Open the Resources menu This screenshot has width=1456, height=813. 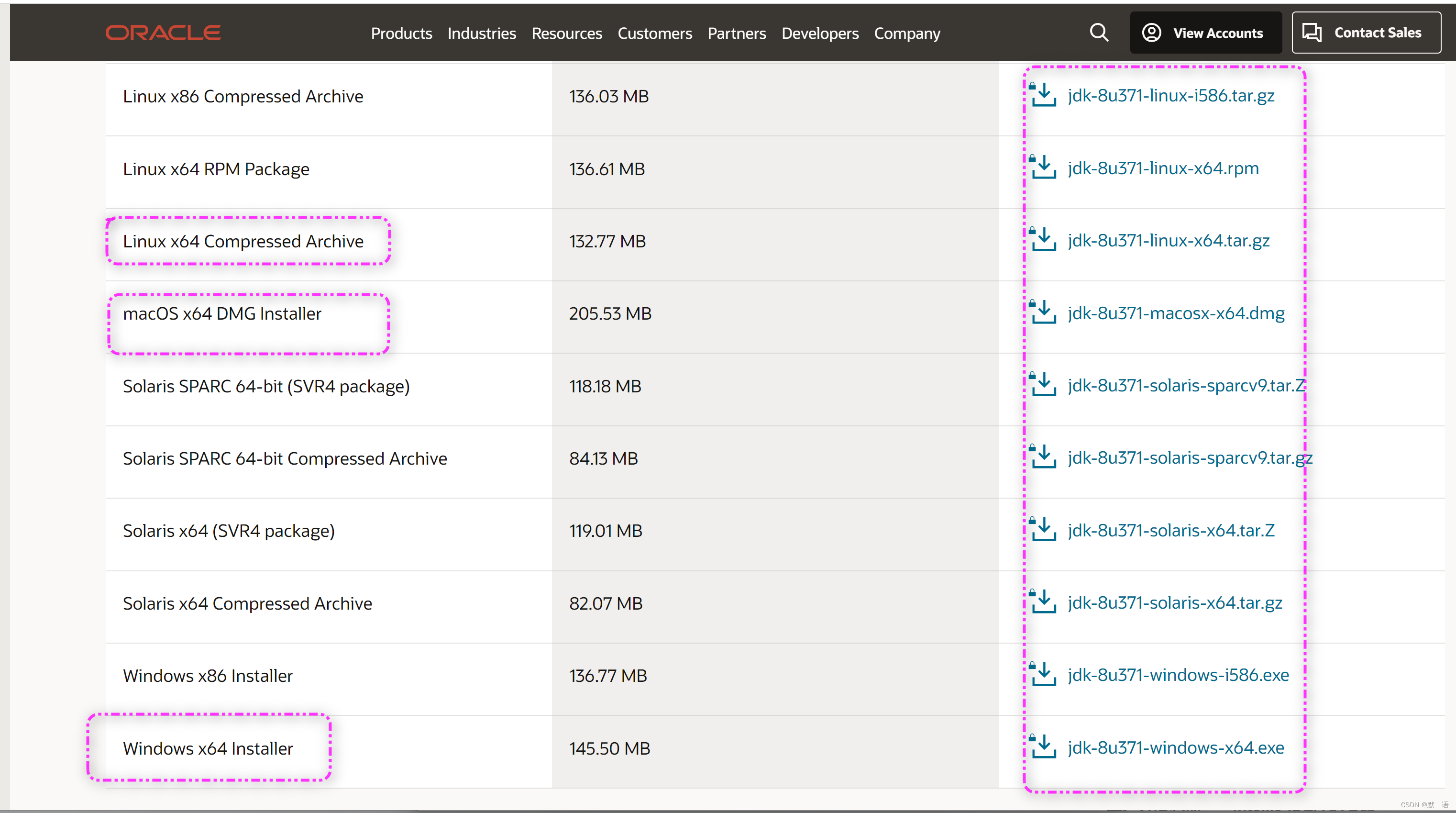coord(566,33)
